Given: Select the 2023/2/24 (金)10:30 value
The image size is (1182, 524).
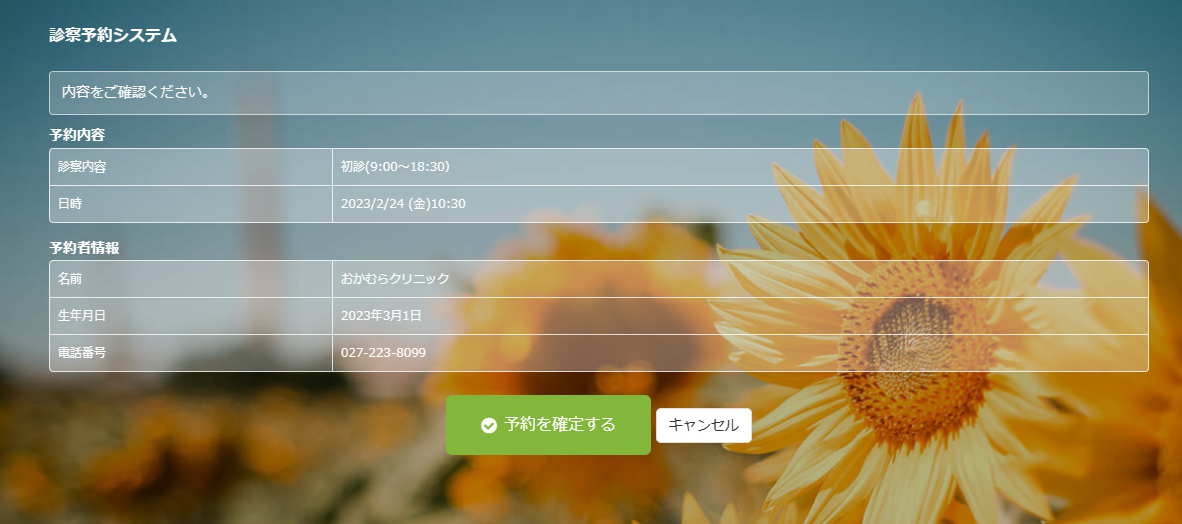Looking at the screenshot, I should click(x=403, y=204).
